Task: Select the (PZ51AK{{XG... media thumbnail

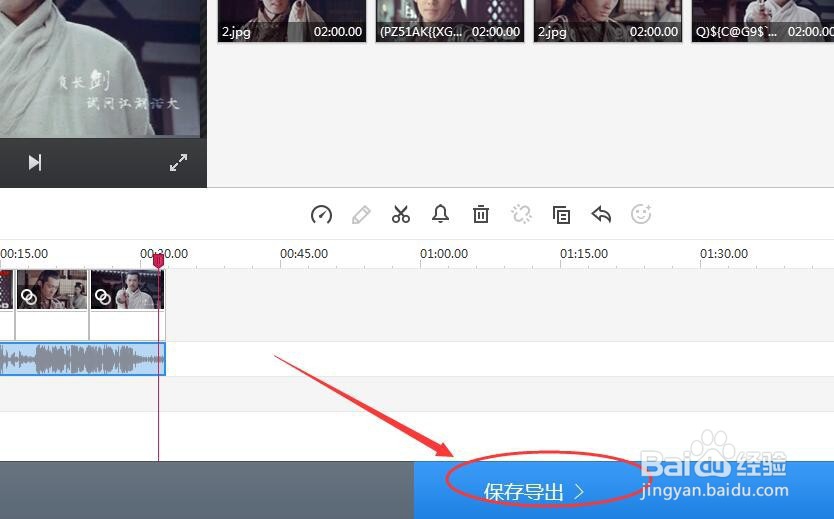Action: [449, 20]
